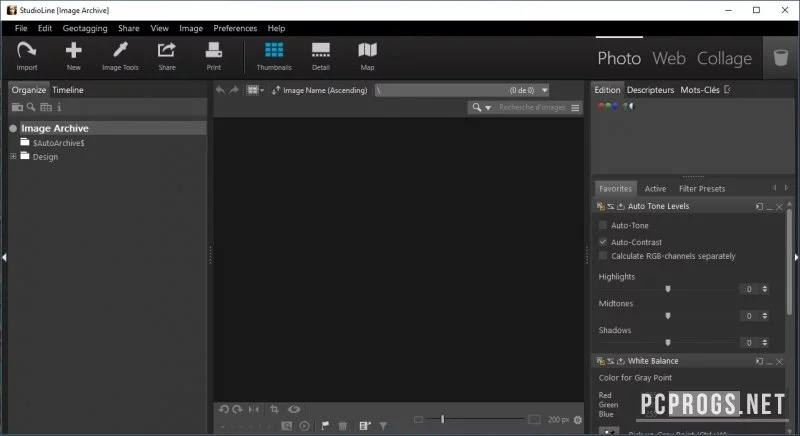
Task: Click the Share toolbar icon
Action: click(167, 50)
